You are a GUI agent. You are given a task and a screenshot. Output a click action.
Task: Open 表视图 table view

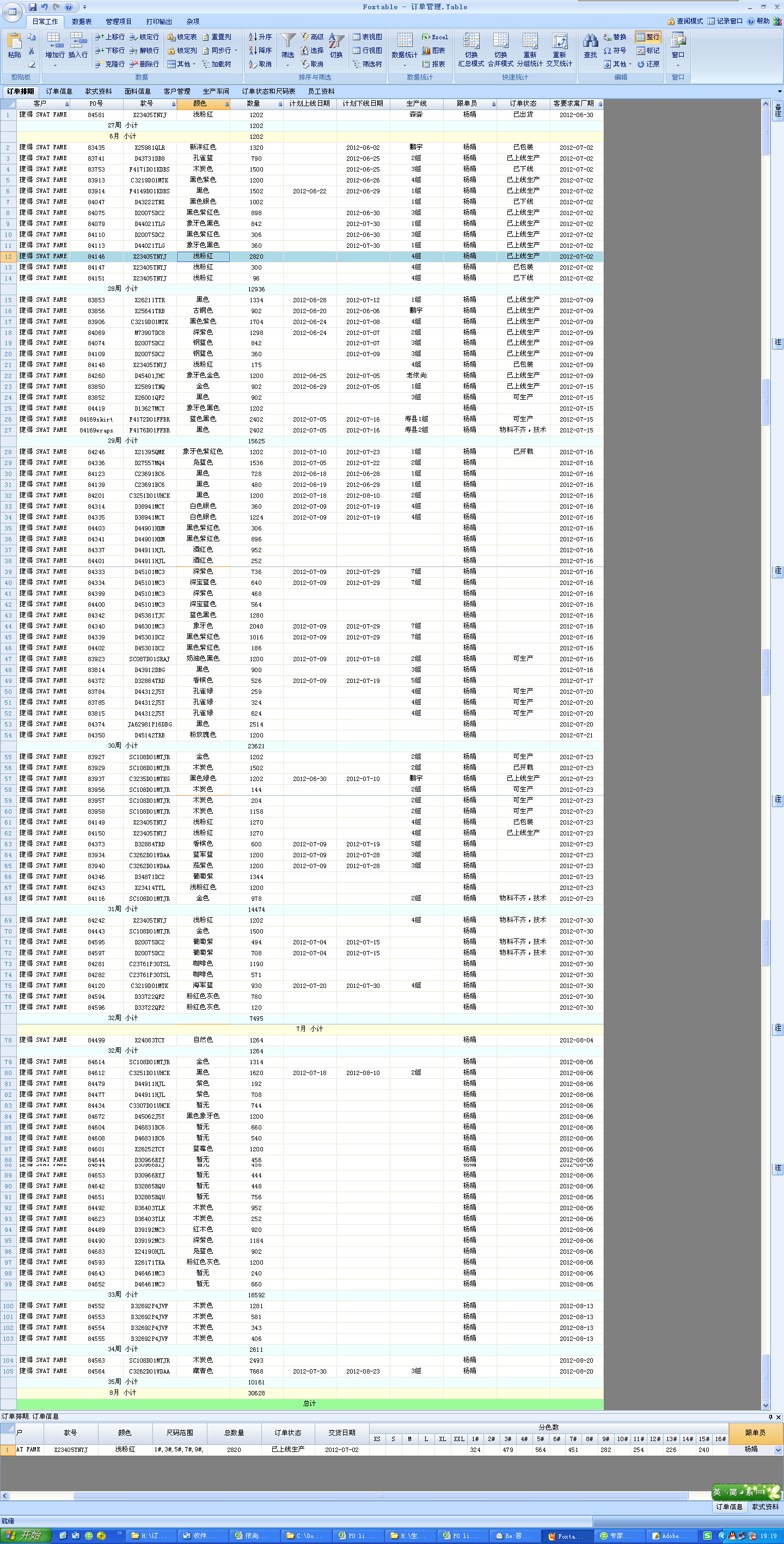(x=367, y=36)
